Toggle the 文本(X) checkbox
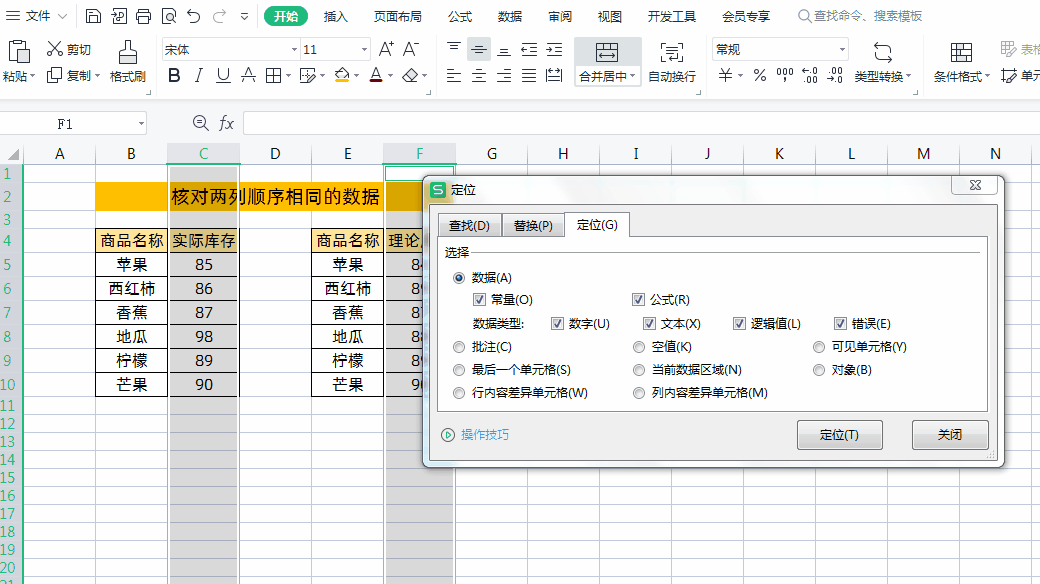This screenshot has width=1040, height=584. [649, 323]
